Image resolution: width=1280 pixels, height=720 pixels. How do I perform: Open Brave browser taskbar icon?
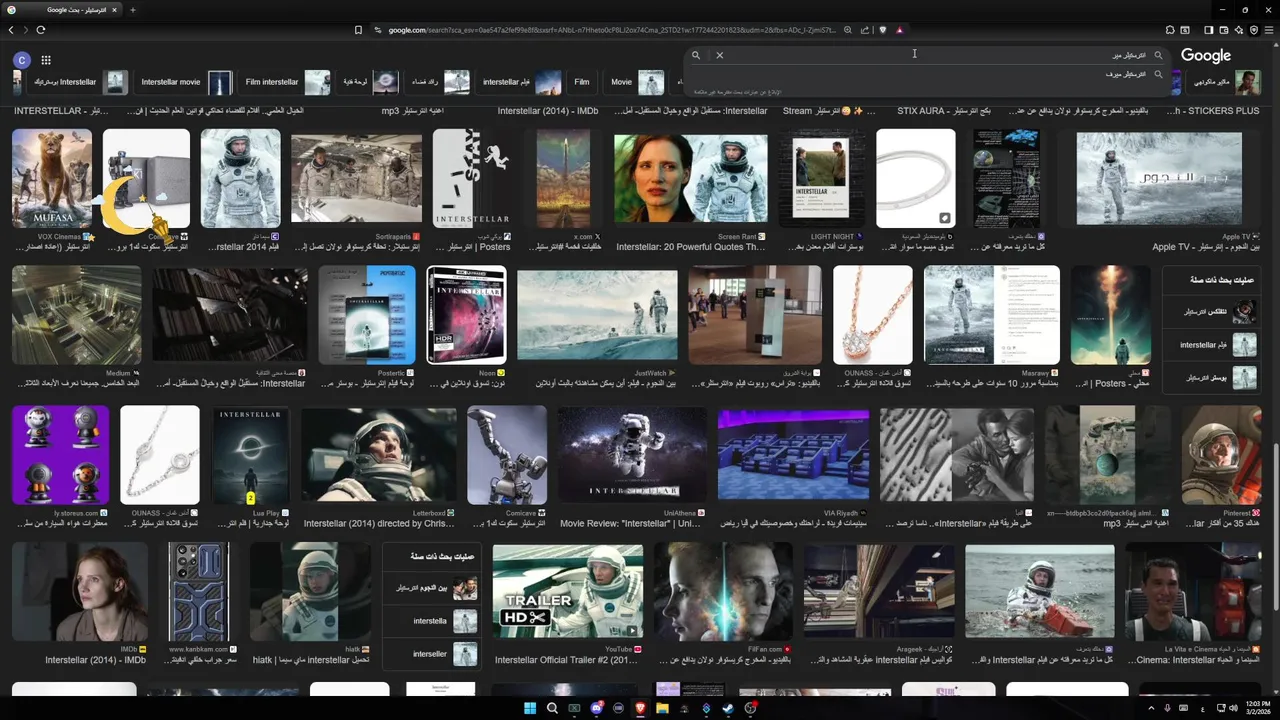point(640,708)
